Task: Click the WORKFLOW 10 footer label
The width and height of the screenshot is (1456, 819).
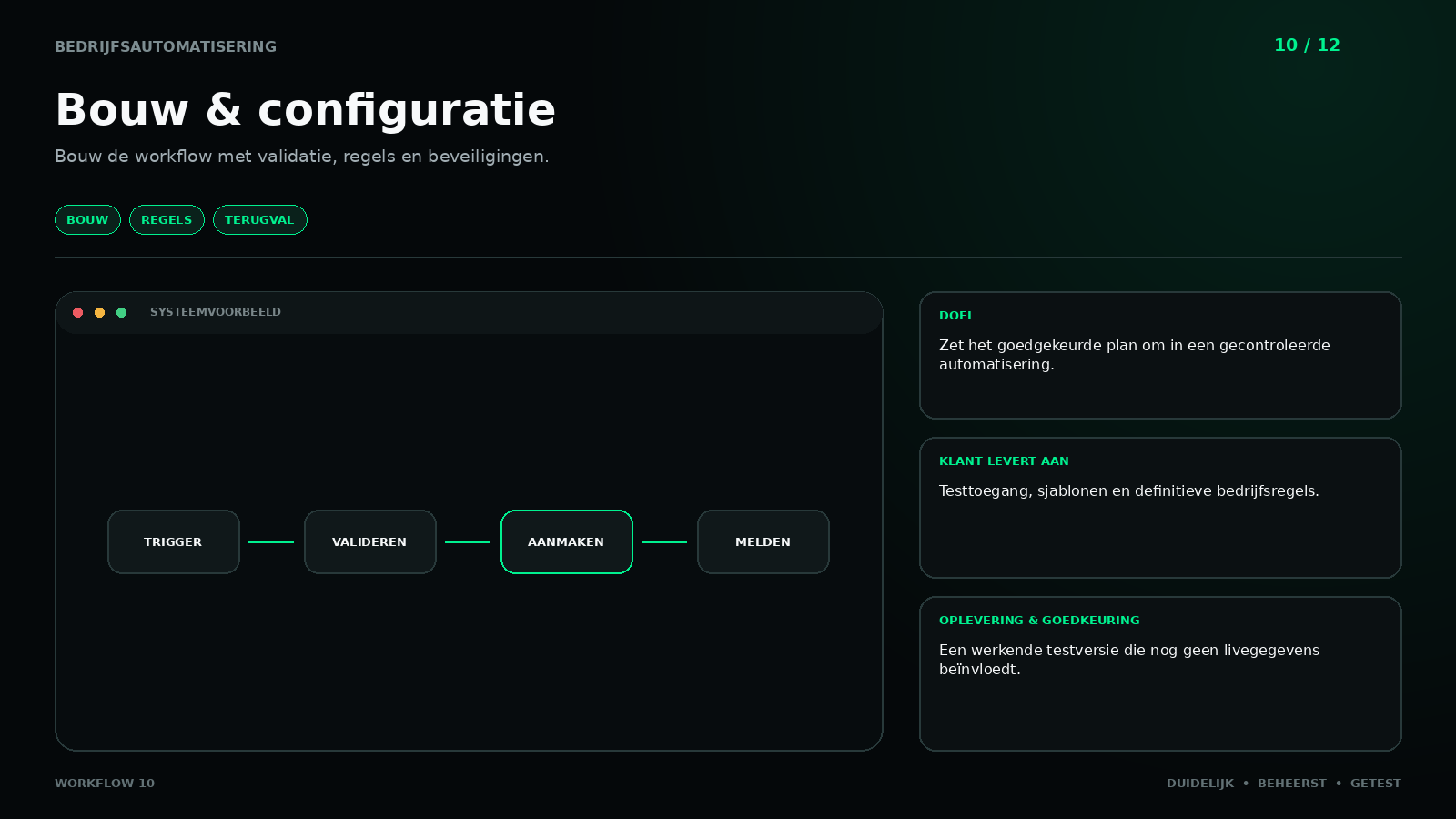Action: (x=105, y=784)
